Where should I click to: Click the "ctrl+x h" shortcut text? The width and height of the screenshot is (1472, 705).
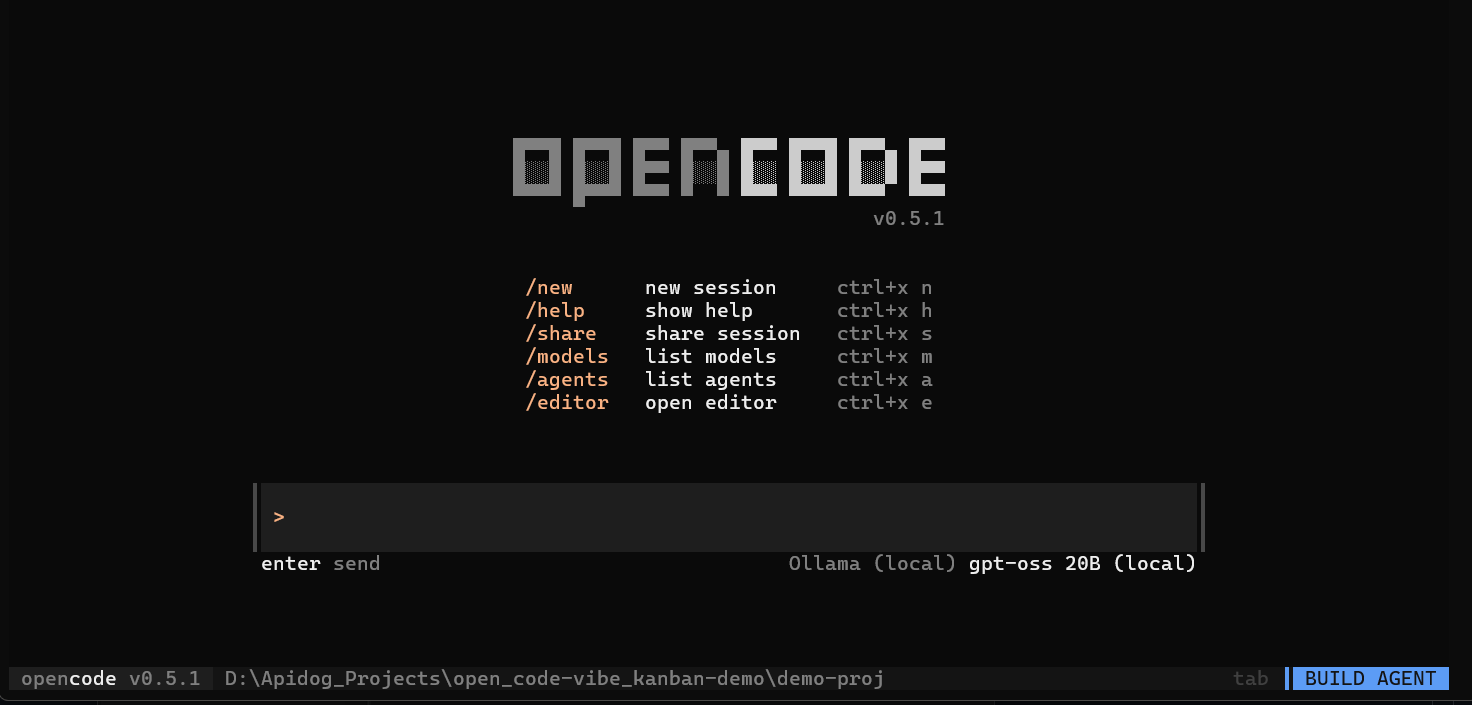tap(884, 311)
